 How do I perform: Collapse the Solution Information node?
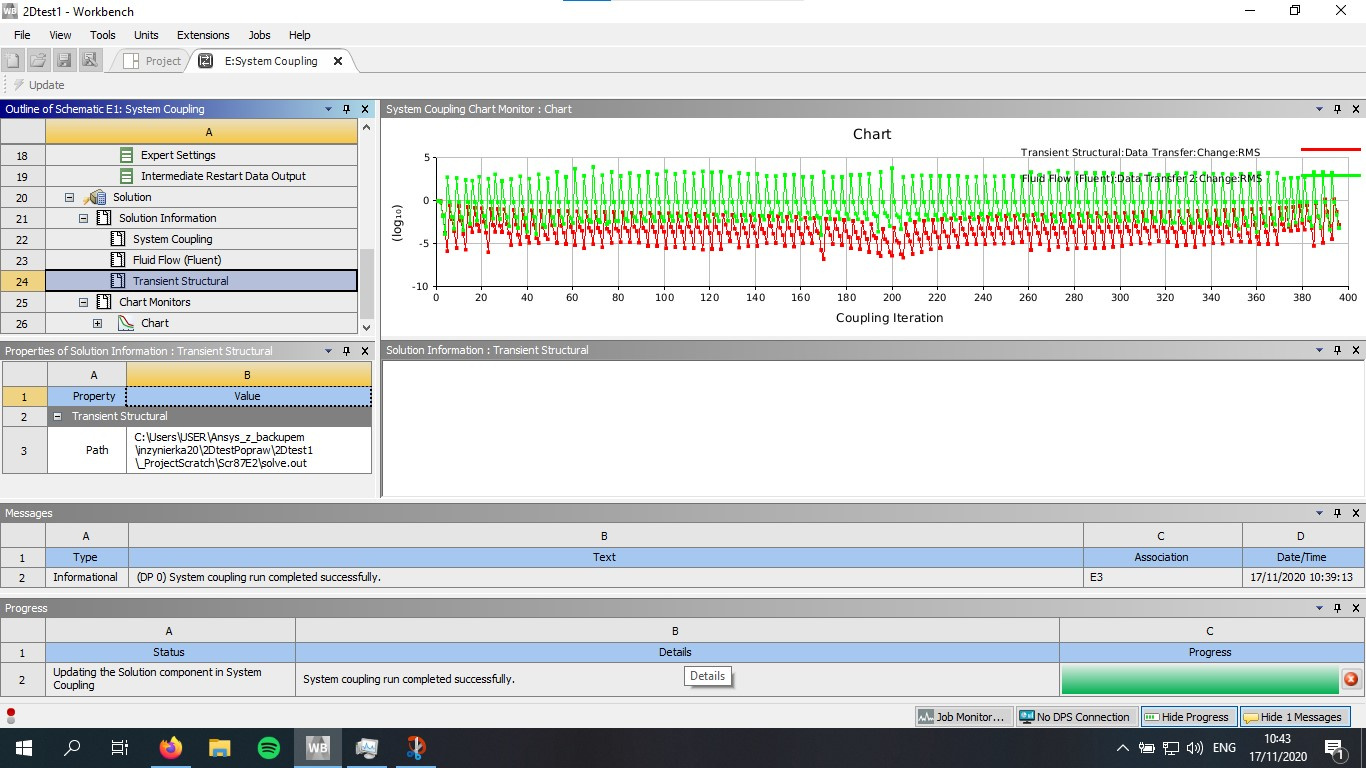(x=84, y=218)
